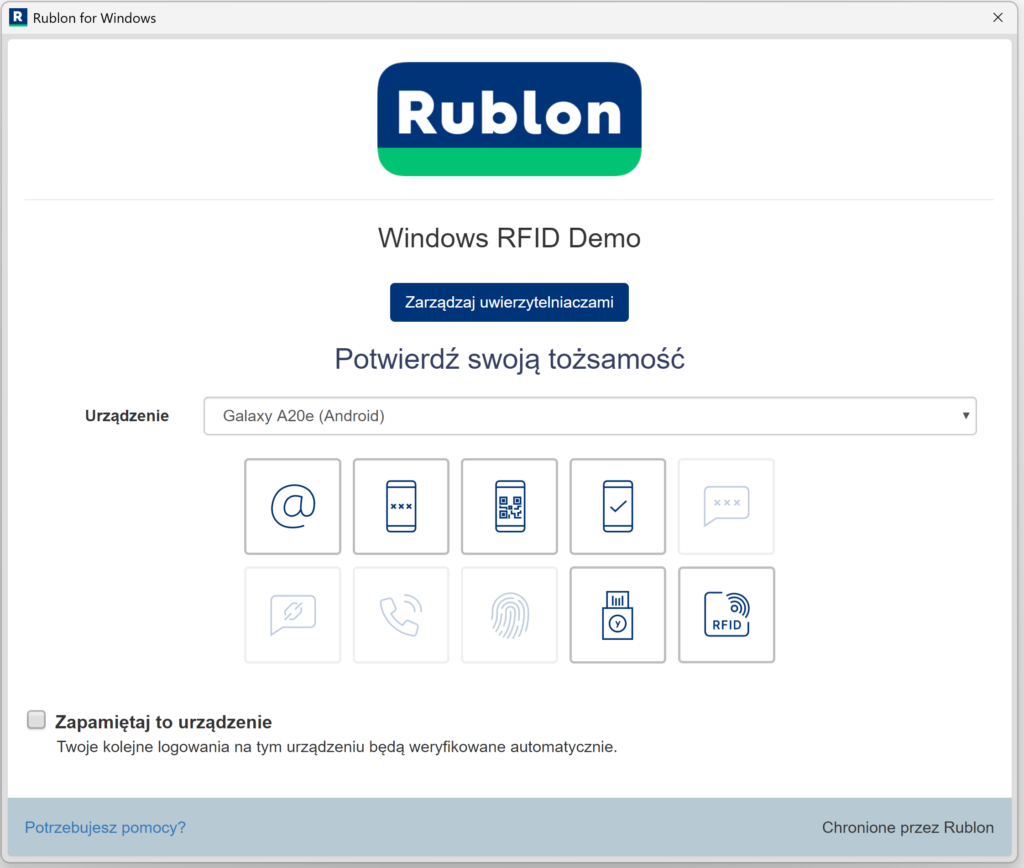The width and height of the screenshot is (1024, 868).
Task: Select the Email link authentication method
Action: [x=292, y=506]
